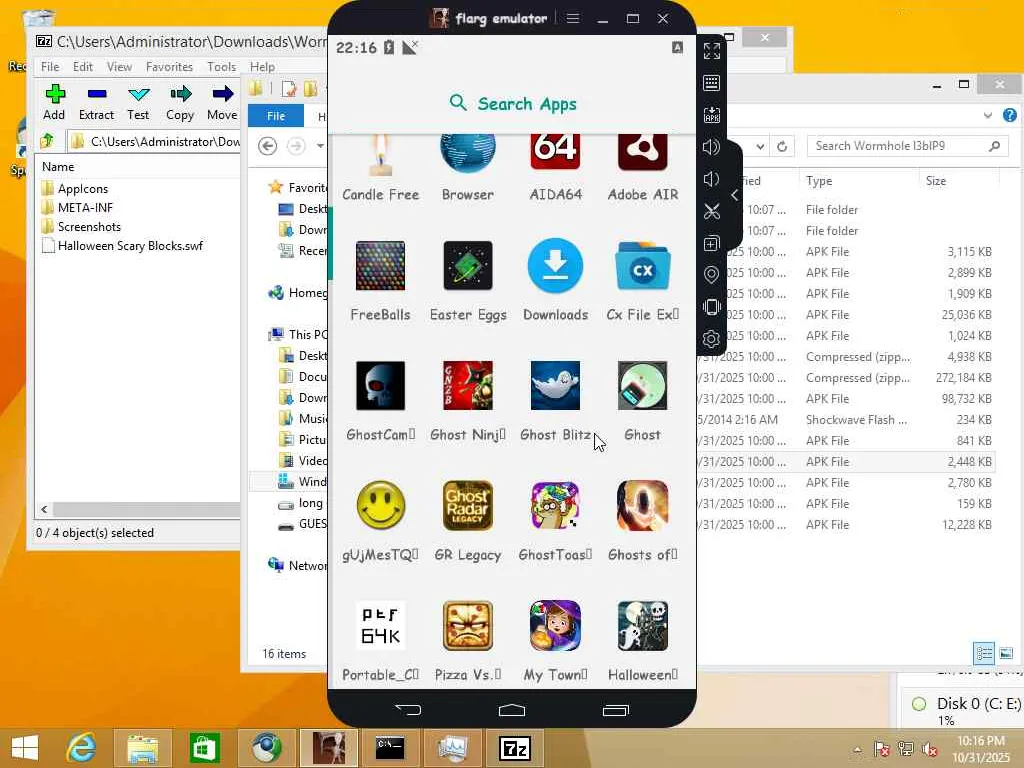Viewport: 1024px width, 768px height.
Task: Open the 7-Zip View menu
Action: click(120, 67)
